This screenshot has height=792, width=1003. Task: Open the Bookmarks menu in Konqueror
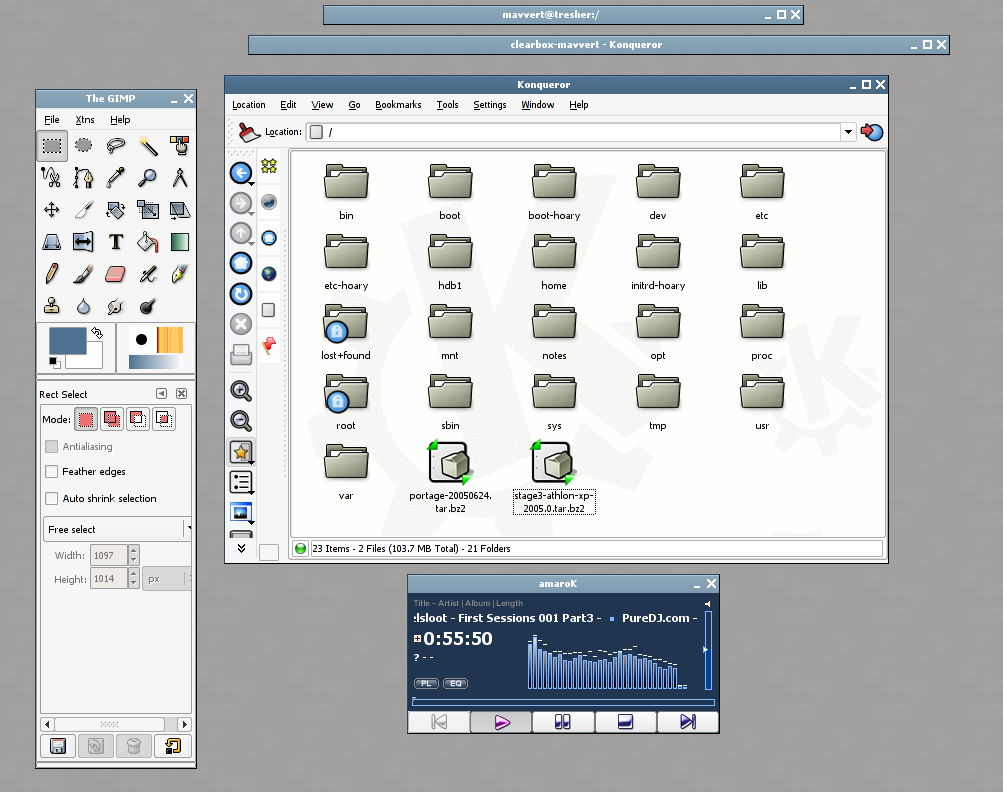[x=398, y=105]
